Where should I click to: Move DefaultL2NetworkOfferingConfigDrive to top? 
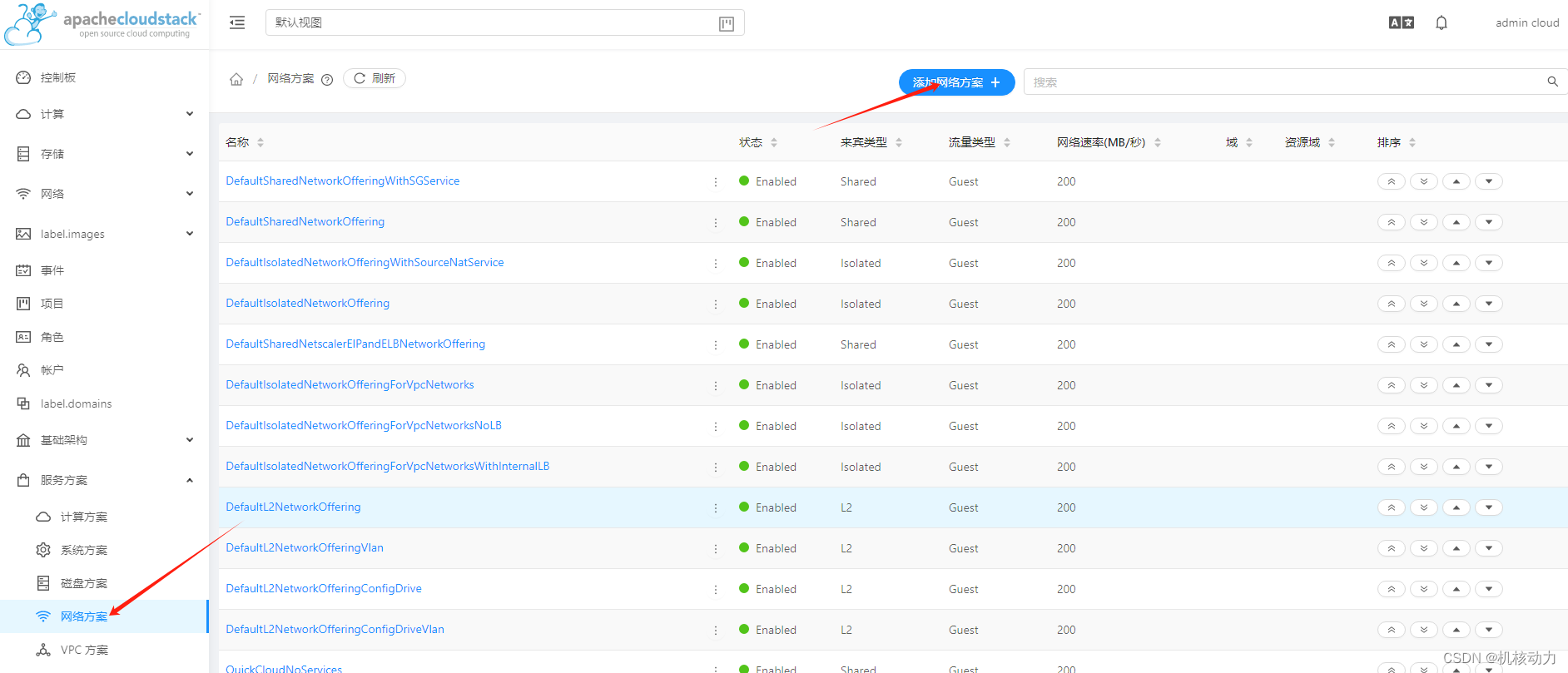coord(1392,589)
